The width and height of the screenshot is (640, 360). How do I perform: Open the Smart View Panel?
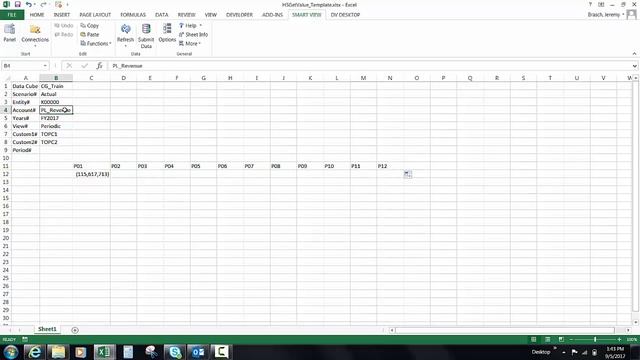[x=9, y=33]
